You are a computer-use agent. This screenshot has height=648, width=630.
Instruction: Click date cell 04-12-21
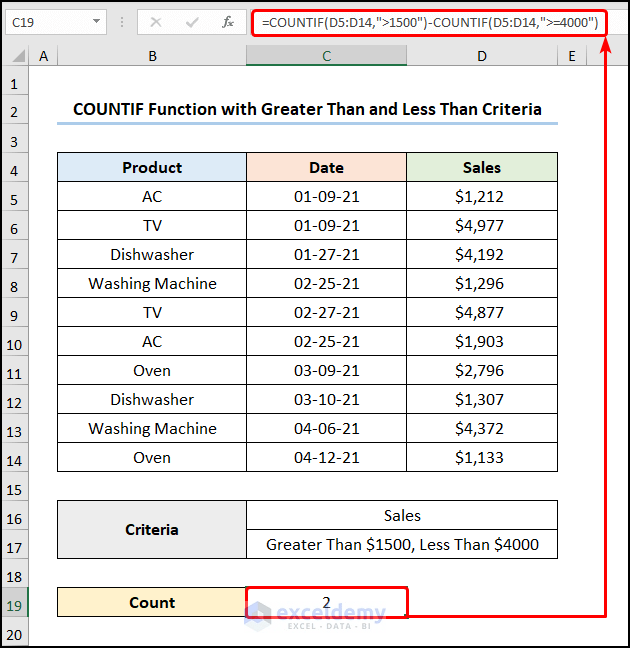(x=327, y=457)
